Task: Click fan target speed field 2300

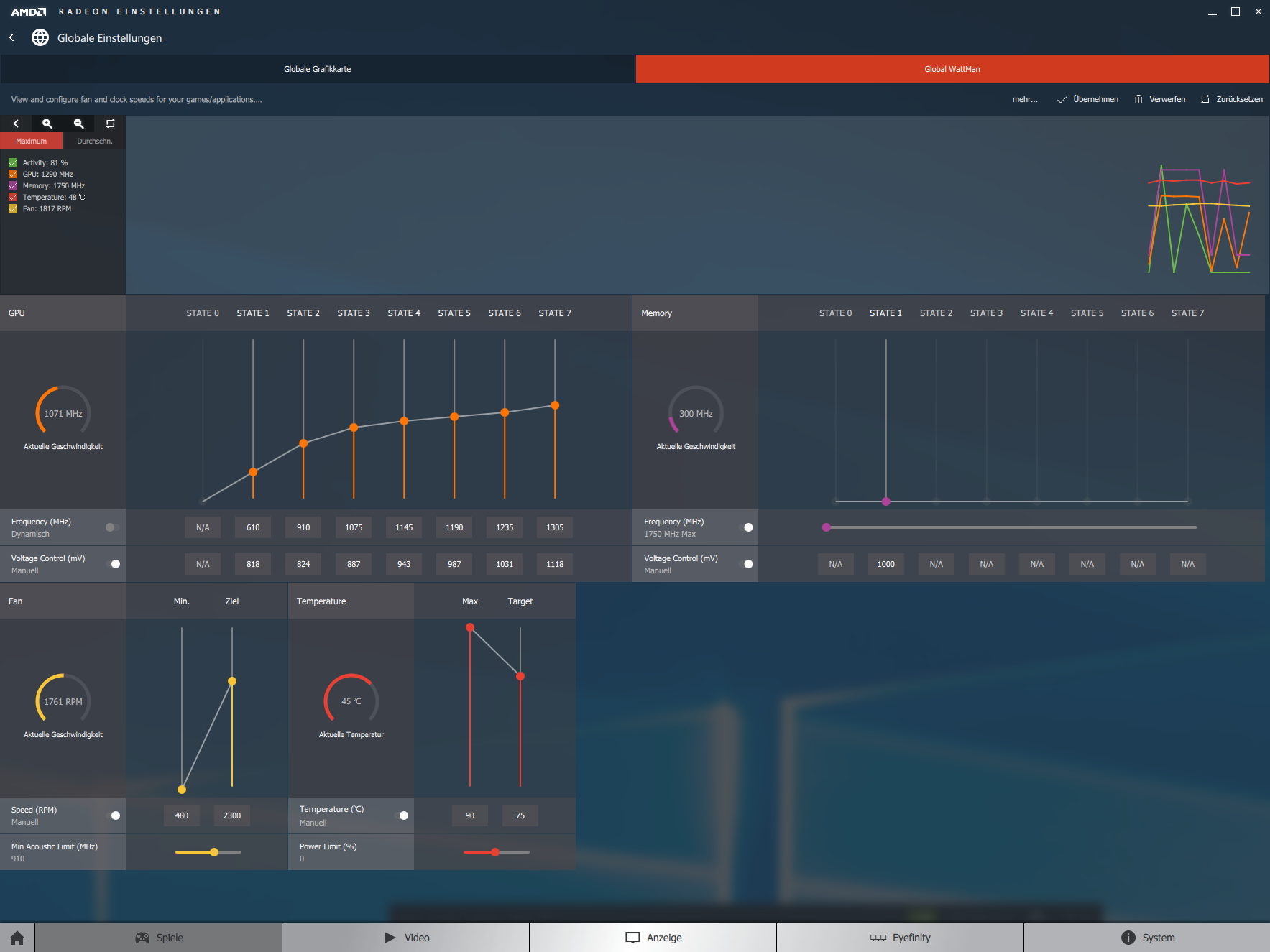Action: [x=232, y=815]
